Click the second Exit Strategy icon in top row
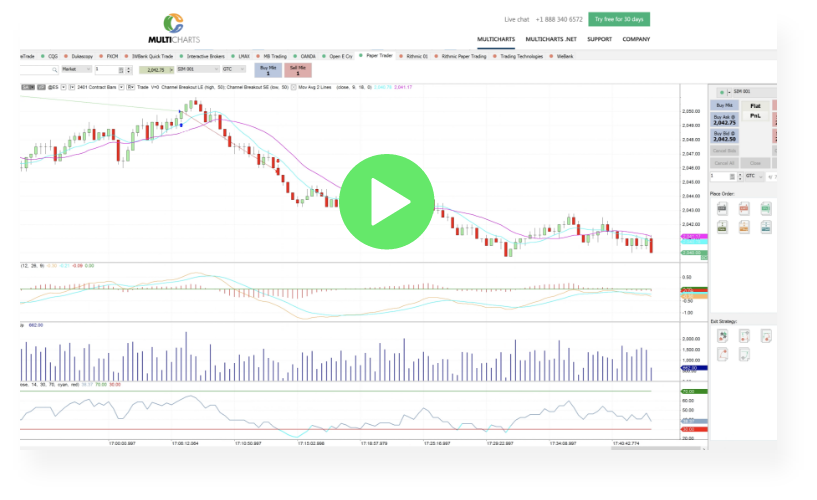 pos(744,336)
